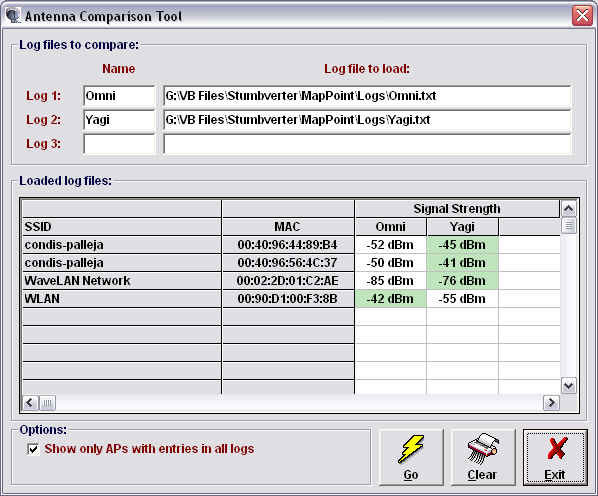Select the WaveLAN Network row SSID cell
The width and height of the screenshot is (598, 496).
coord(122,281)
